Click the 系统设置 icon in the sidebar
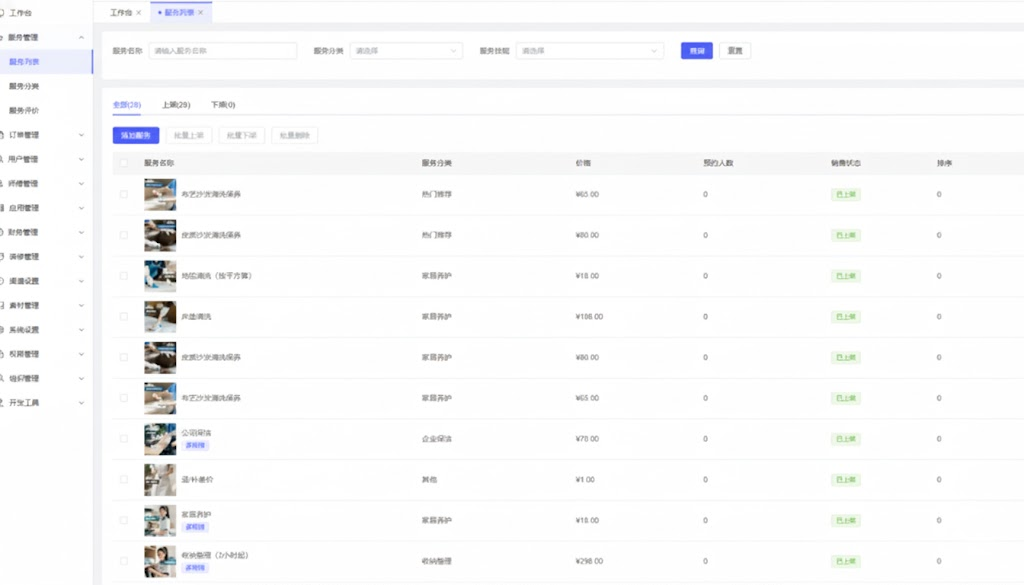This screenshot has height=585, width=1024. (x=3, y=330)
